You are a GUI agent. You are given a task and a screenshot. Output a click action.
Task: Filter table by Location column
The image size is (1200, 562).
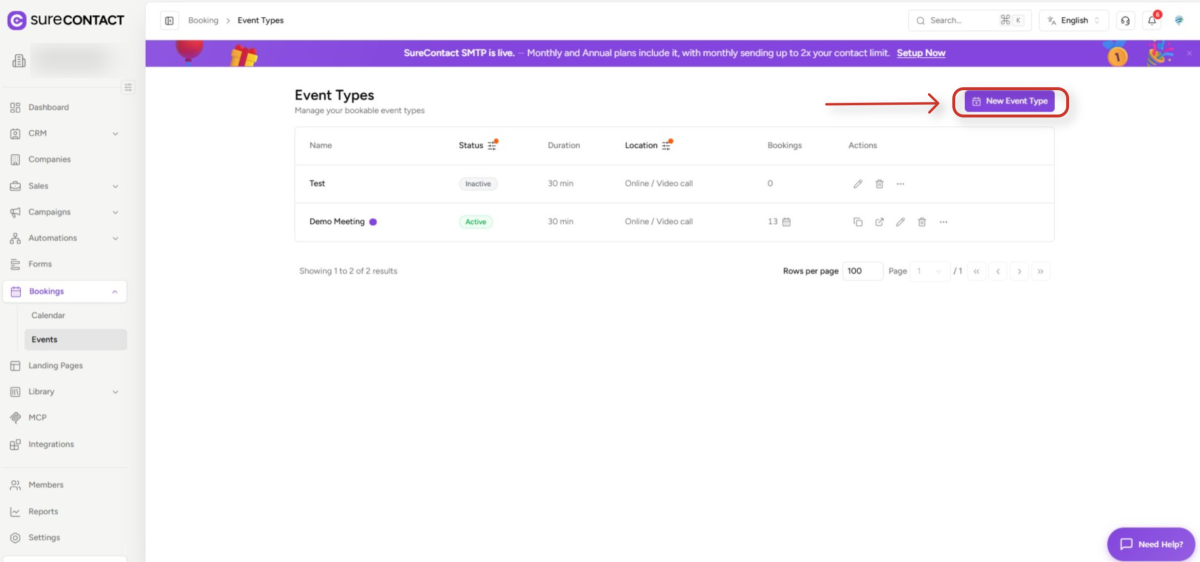[x=666, y=145]
